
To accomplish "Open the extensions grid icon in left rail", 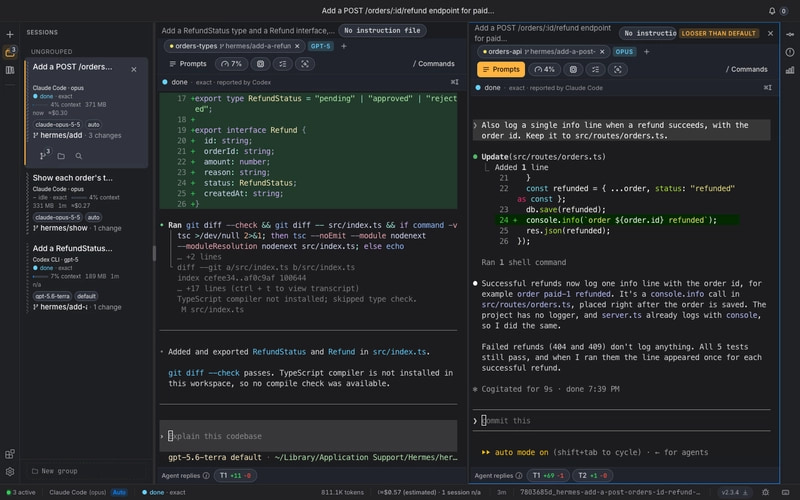I will click(x=10, y=454).
